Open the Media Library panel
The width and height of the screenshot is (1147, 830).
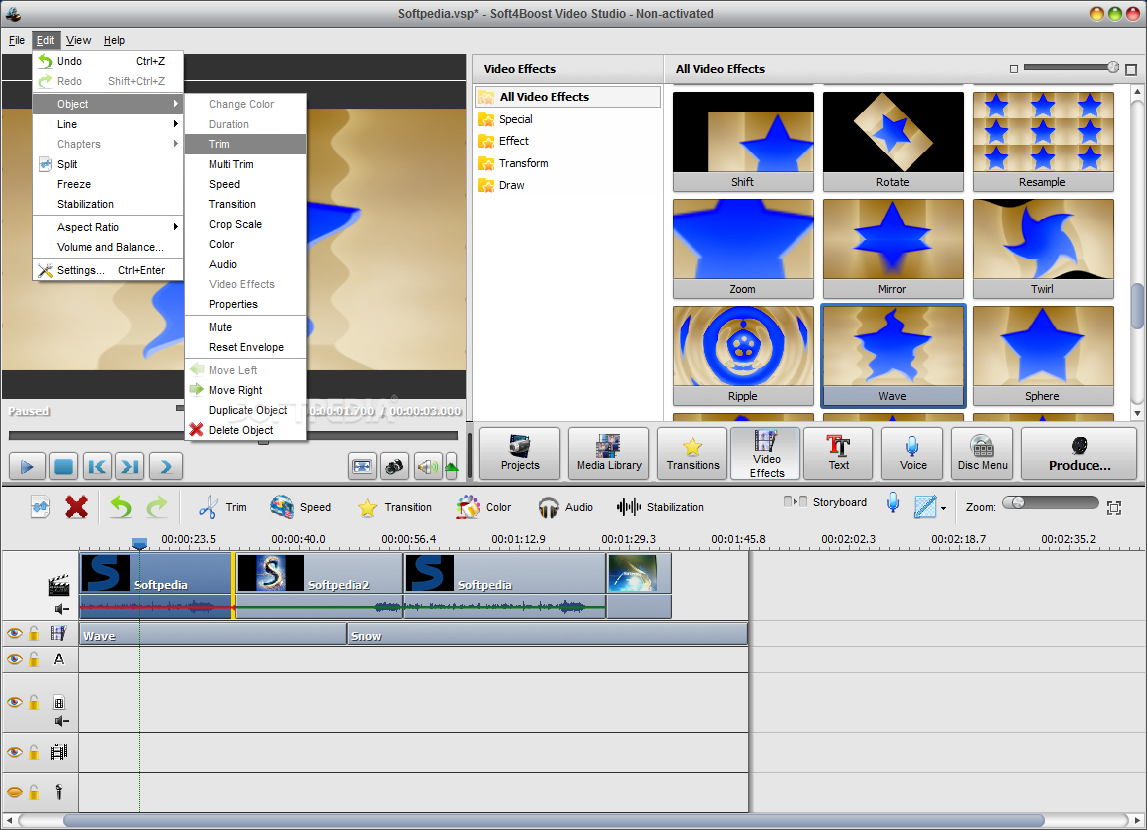609,453
